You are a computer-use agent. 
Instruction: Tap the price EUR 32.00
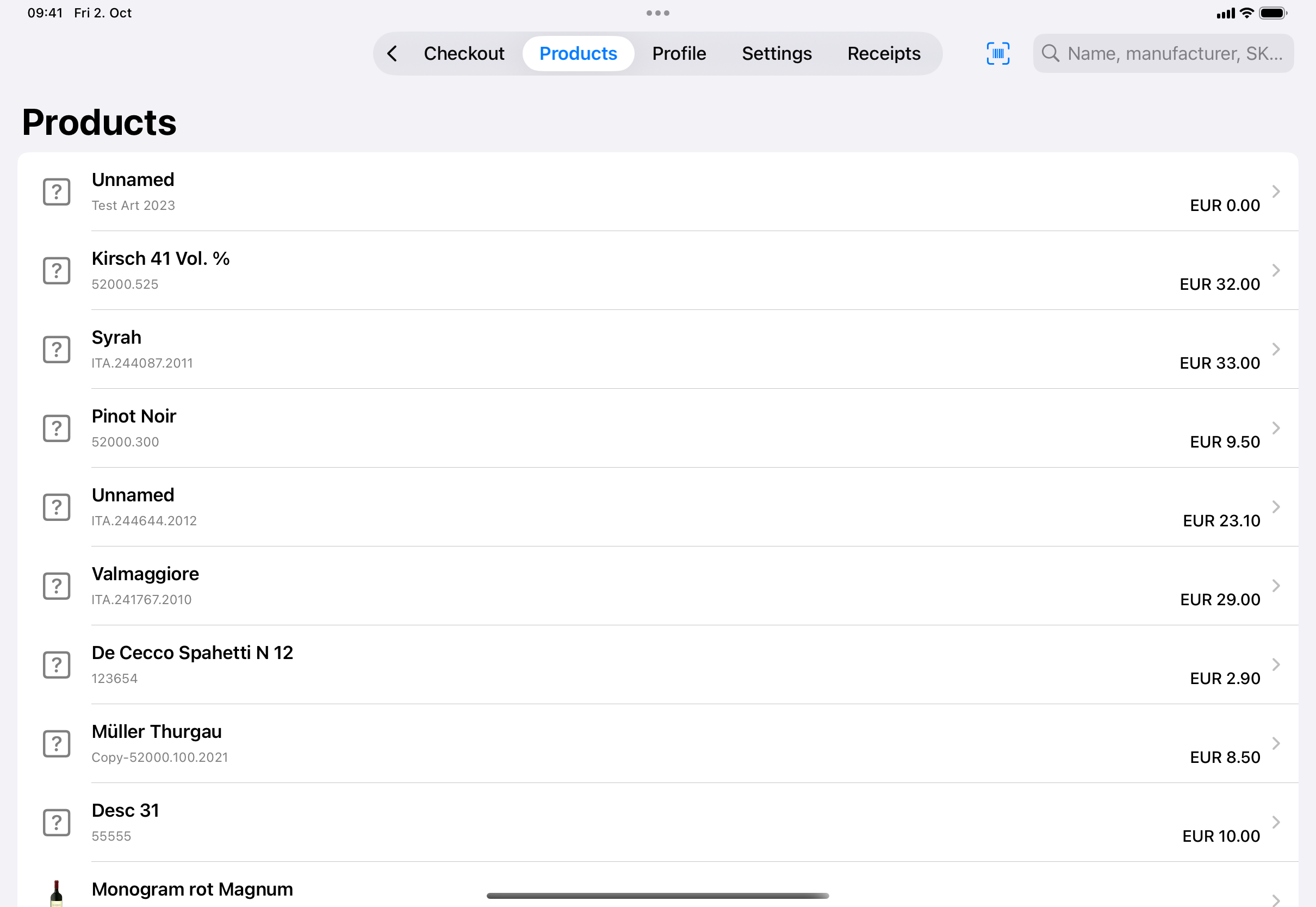[x=1220, y=285]
